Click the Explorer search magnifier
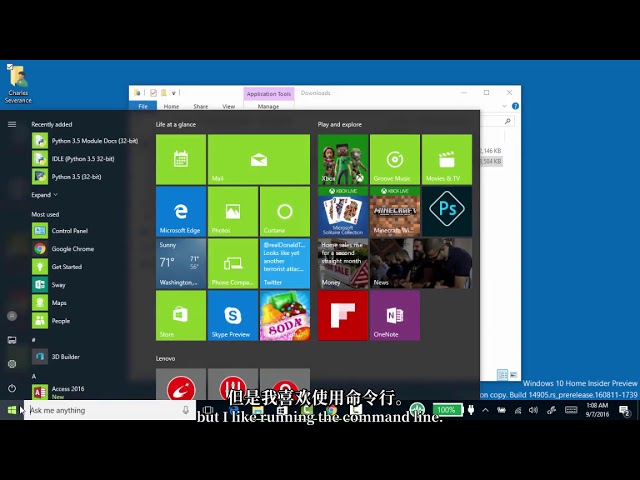Image resolution: width=640 pixels, height=480 pixels. click(x=507, y=121)
